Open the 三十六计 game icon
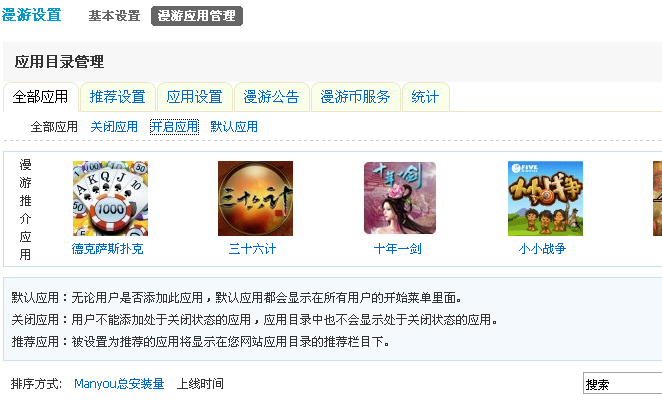 [255, 198]
